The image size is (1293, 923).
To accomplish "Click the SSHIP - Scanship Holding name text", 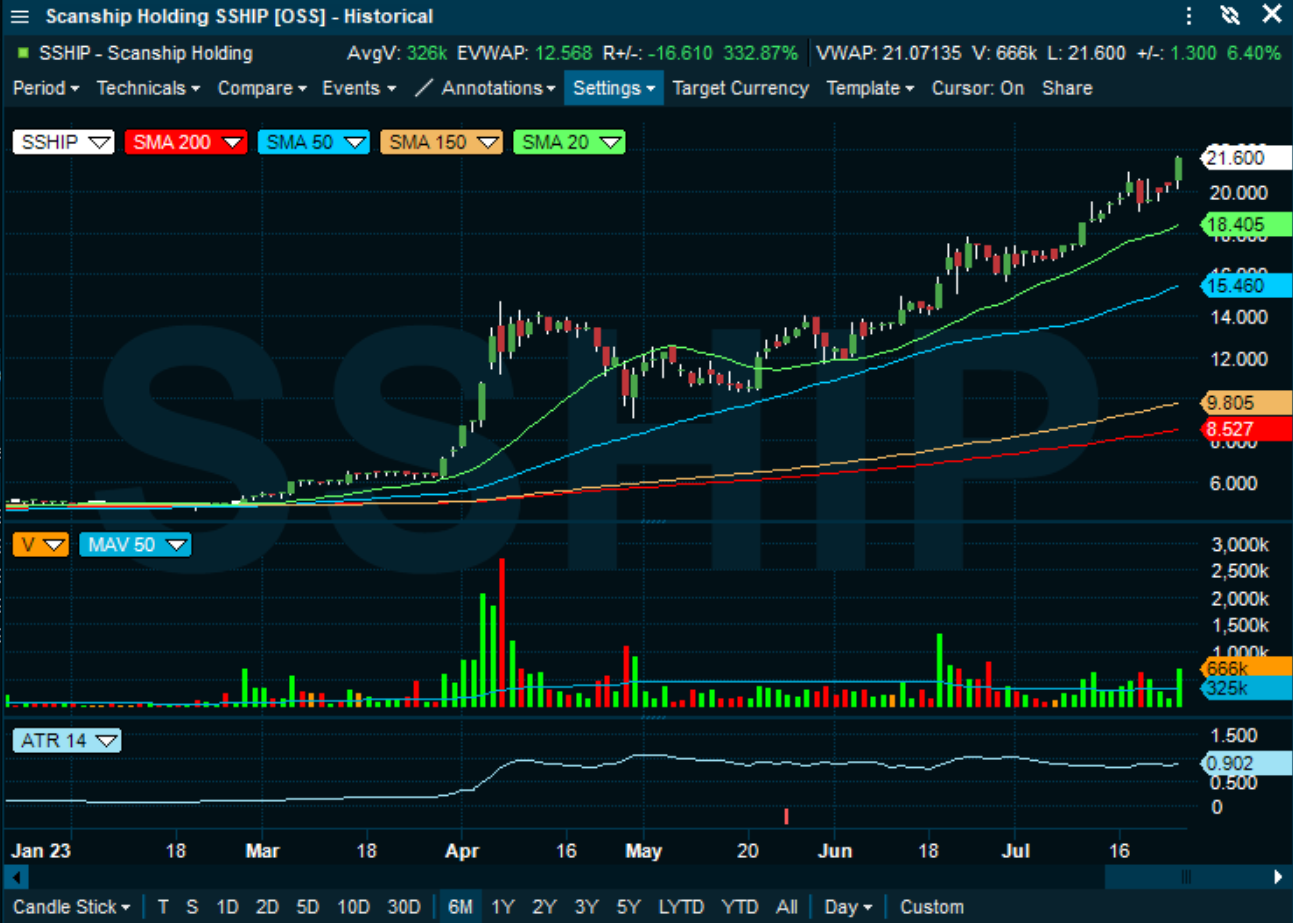I will click(x=146, y=53).
